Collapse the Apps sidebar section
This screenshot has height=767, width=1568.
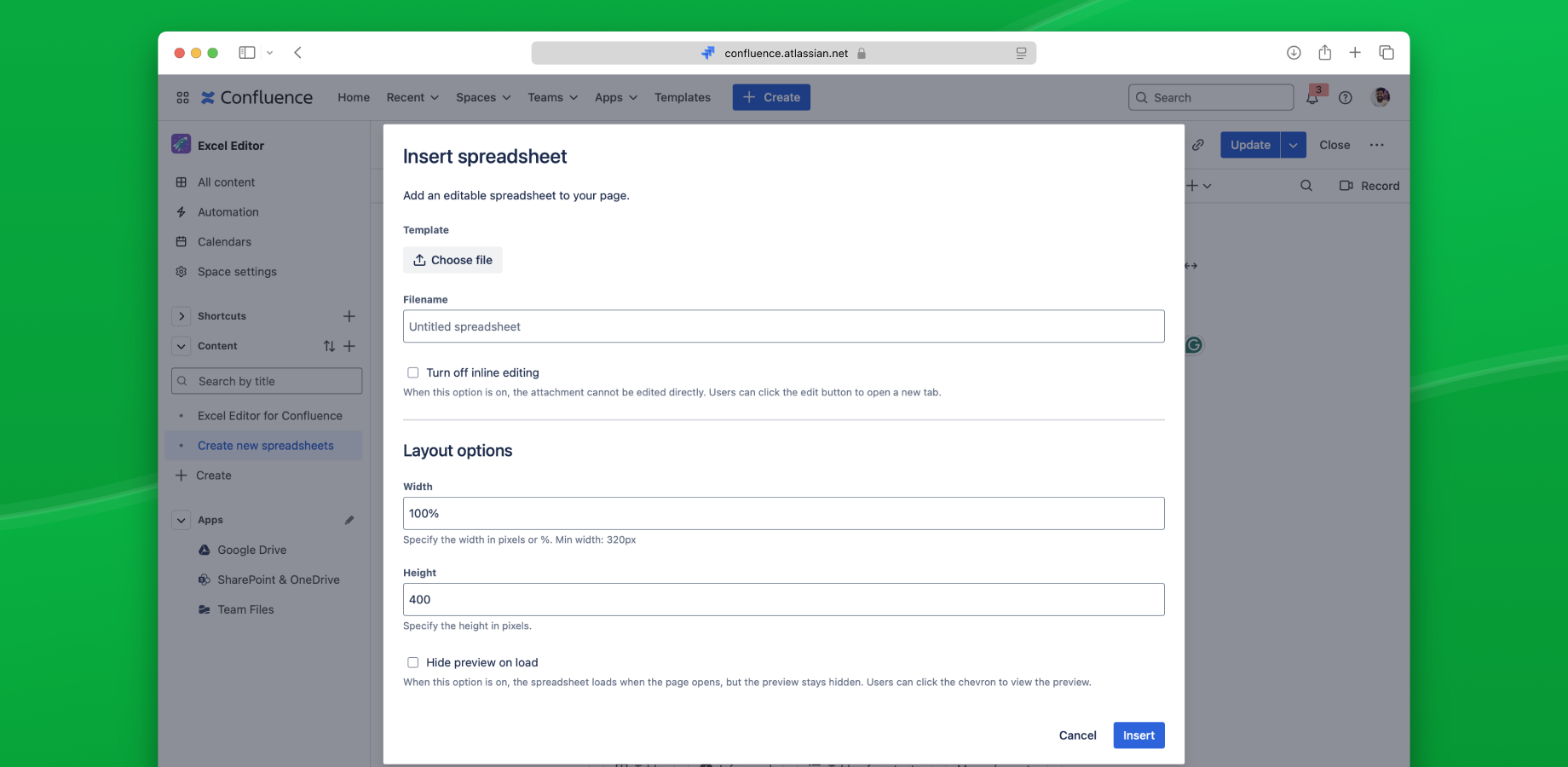[181, 520]
